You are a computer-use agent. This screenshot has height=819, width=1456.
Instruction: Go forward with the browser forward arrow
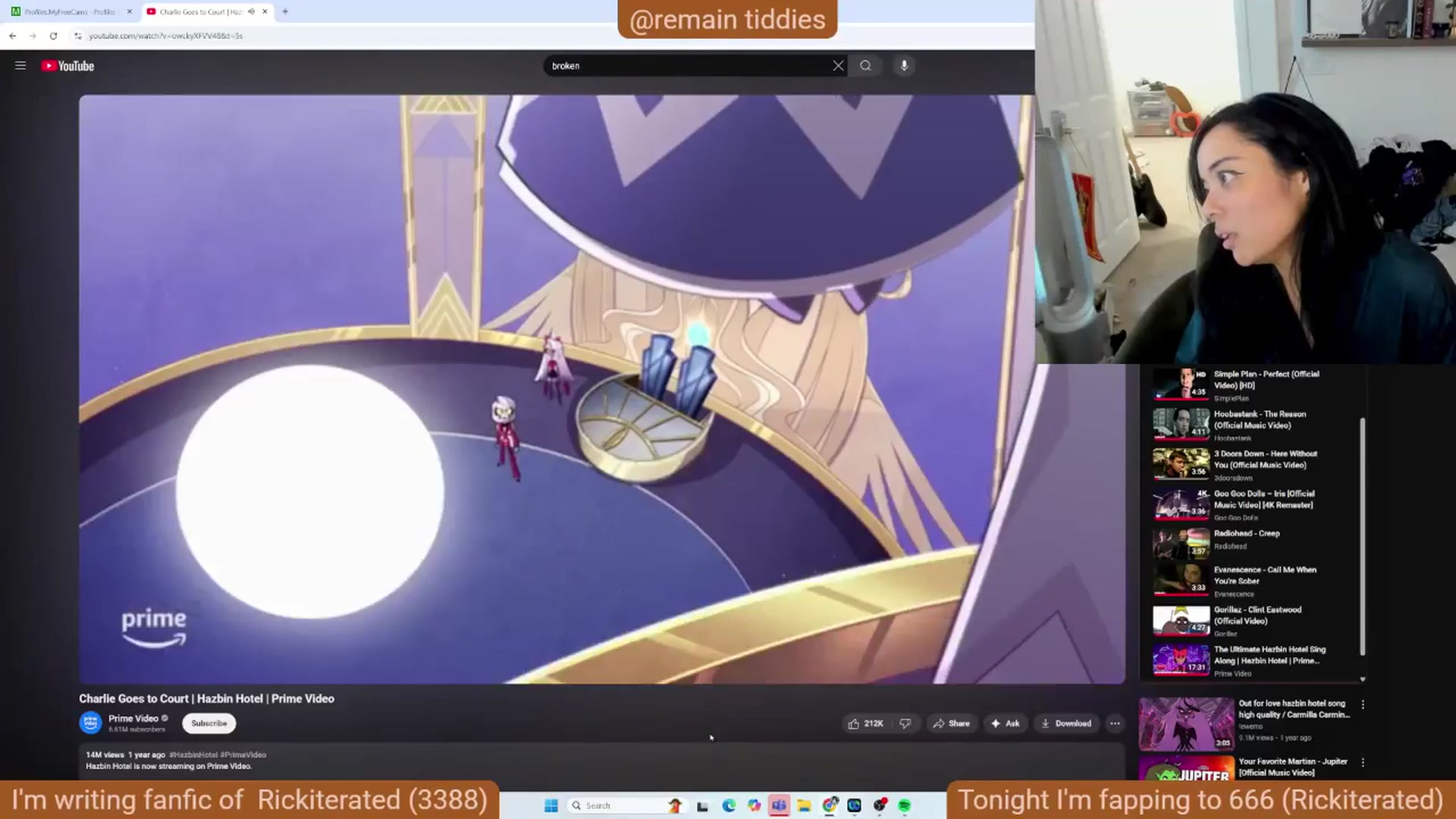click(x=33, y=36)
